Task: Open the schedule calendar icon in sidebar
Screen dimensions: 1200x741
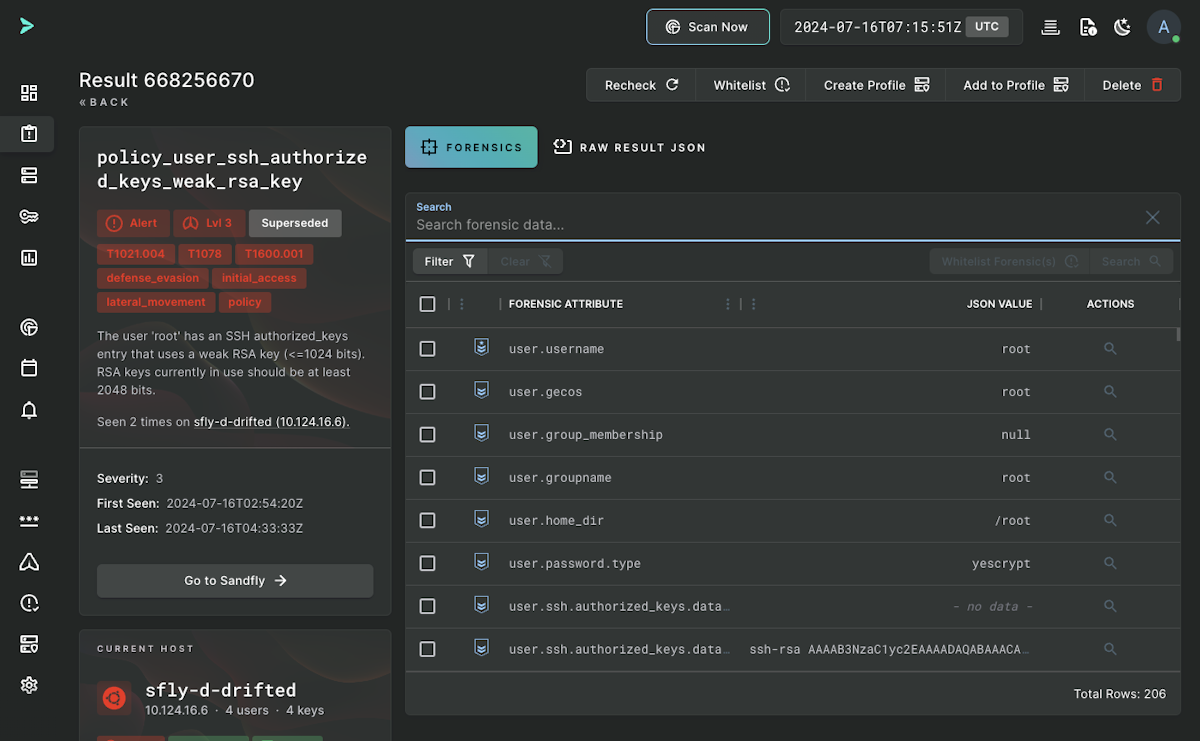Action: click(x=29, y=367)
